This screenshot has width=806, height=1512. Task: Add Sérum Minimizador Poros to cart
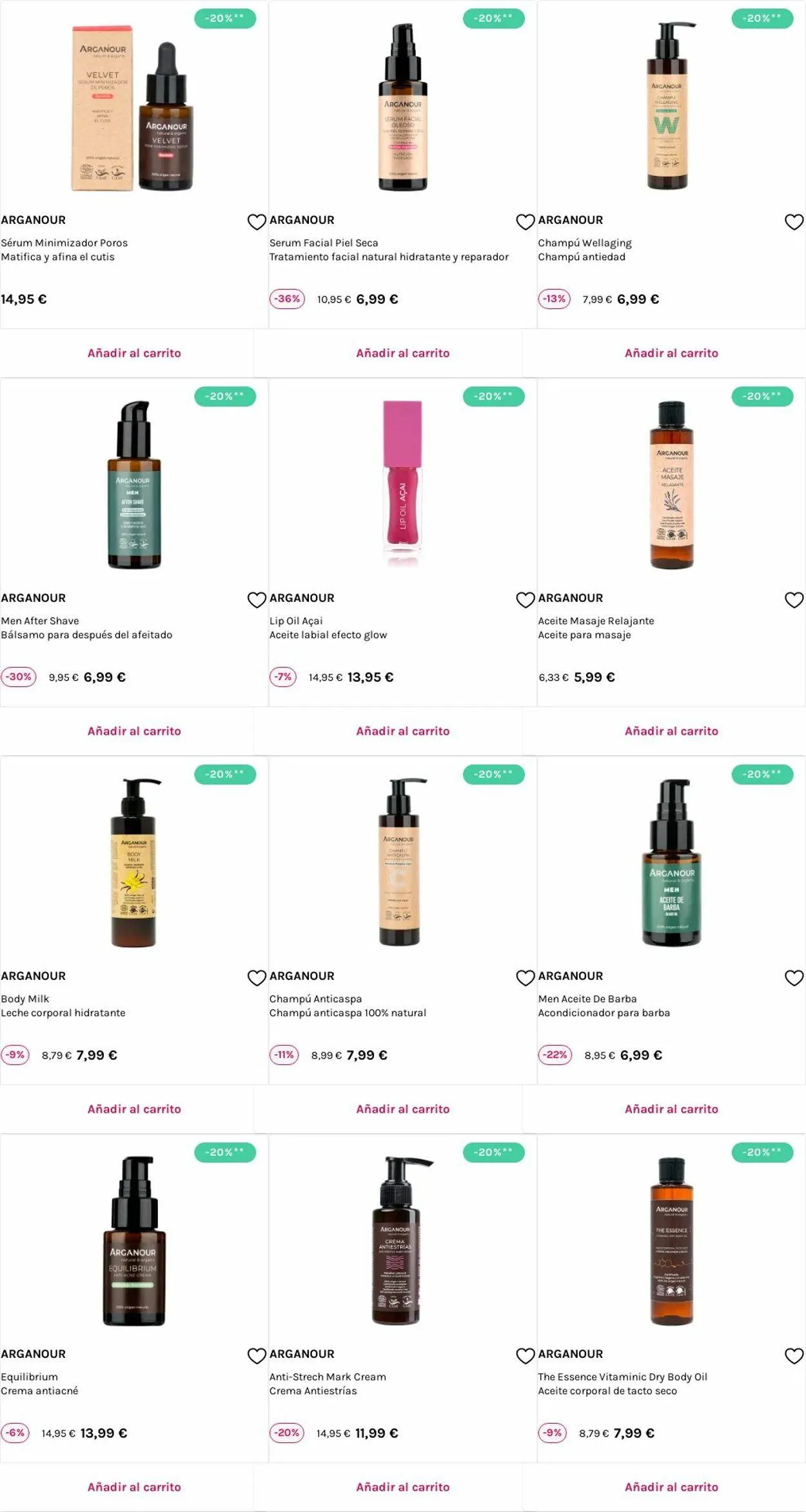pyautogui.click(x=134, y=353)
